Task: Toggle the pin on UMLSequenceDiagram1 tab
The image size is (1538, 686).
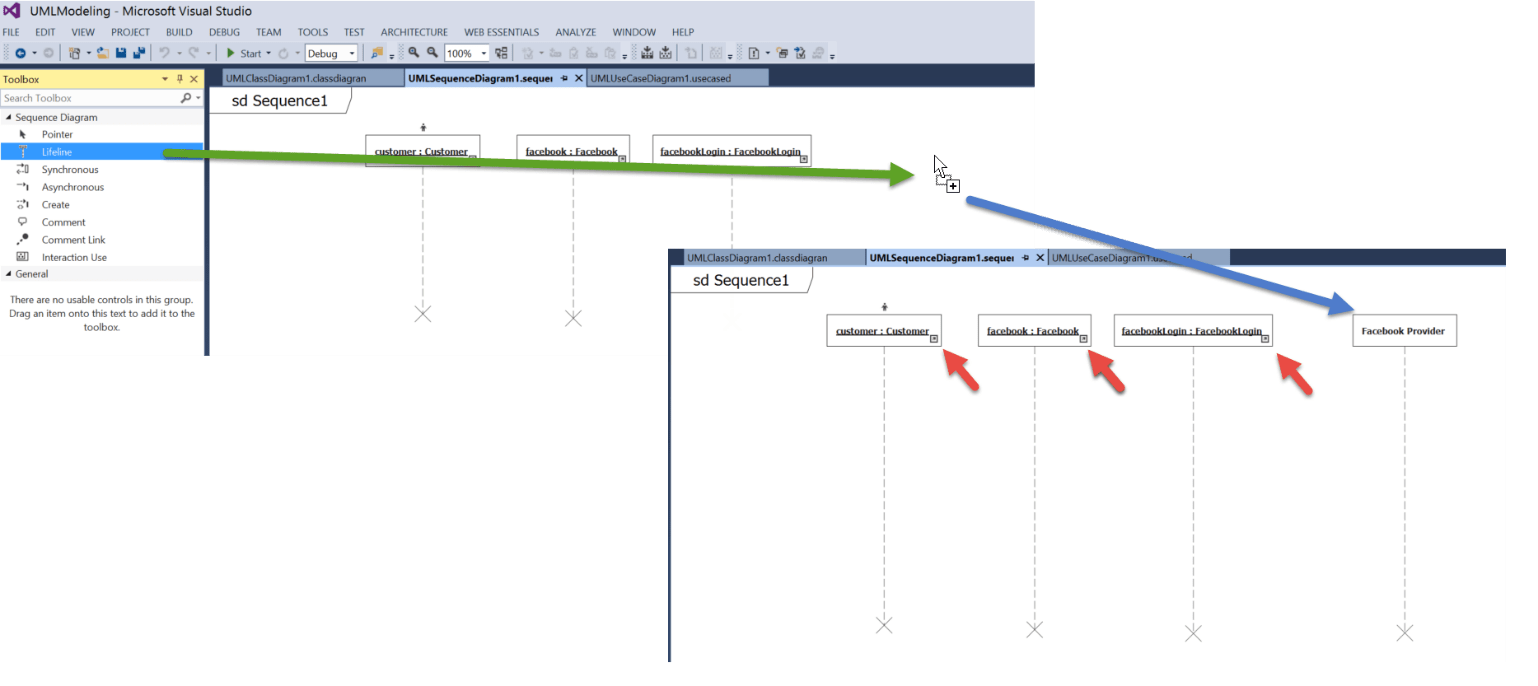Action: pyautogui.click(x=564, y=78)
